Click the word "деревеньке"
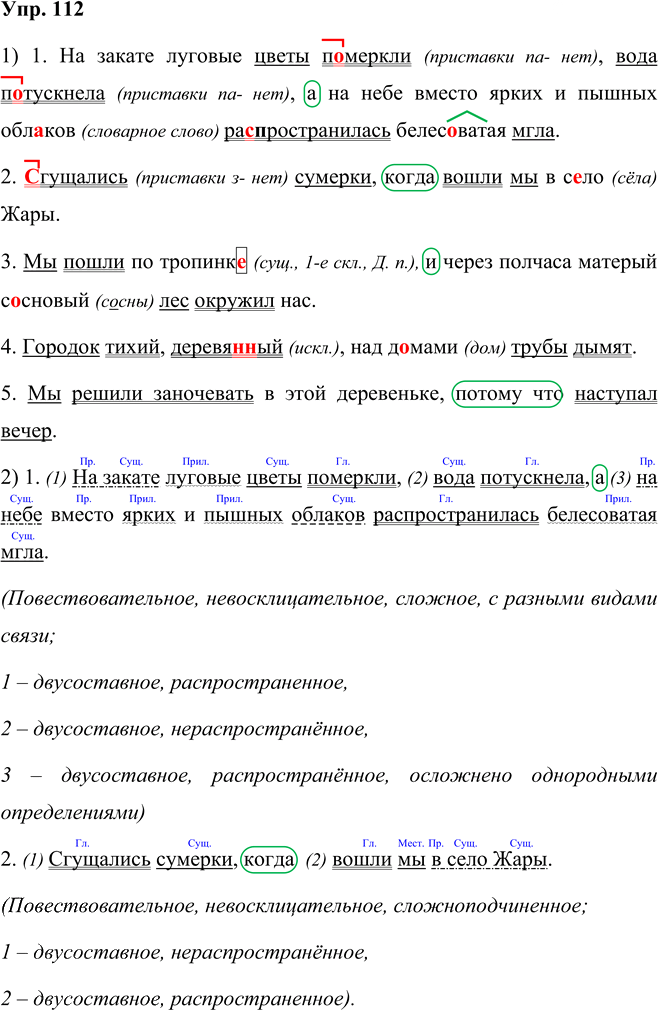658x1011 pixels. tap(390, 394)
